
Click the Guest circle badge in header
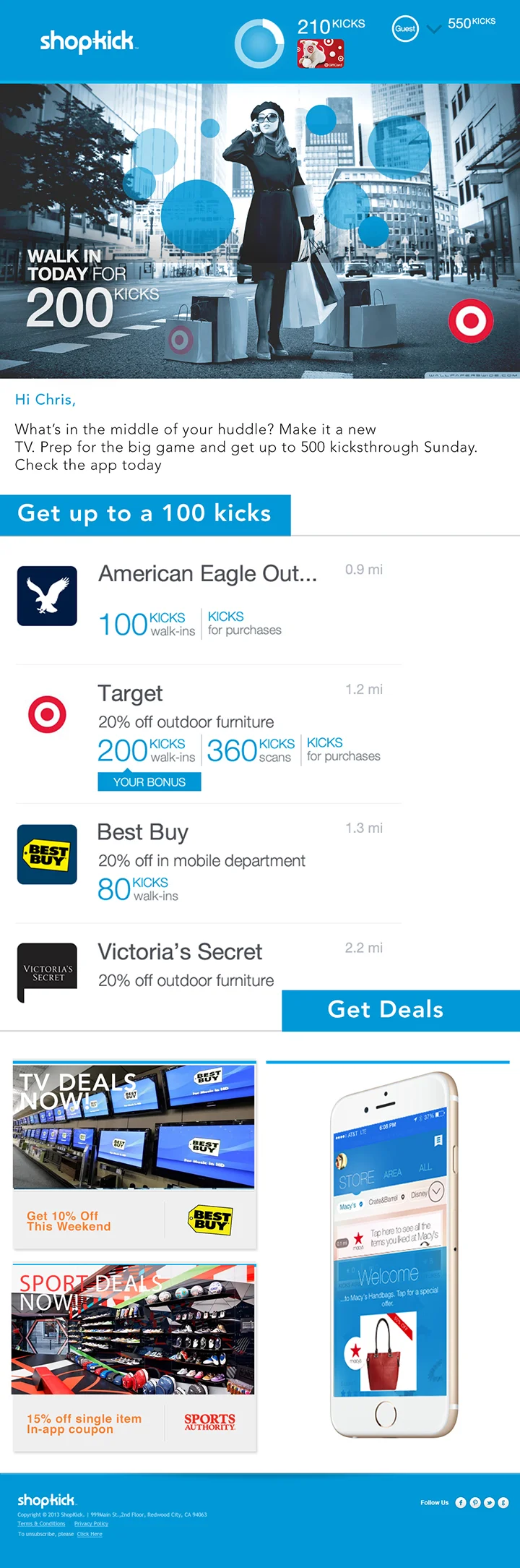point(405,29)
